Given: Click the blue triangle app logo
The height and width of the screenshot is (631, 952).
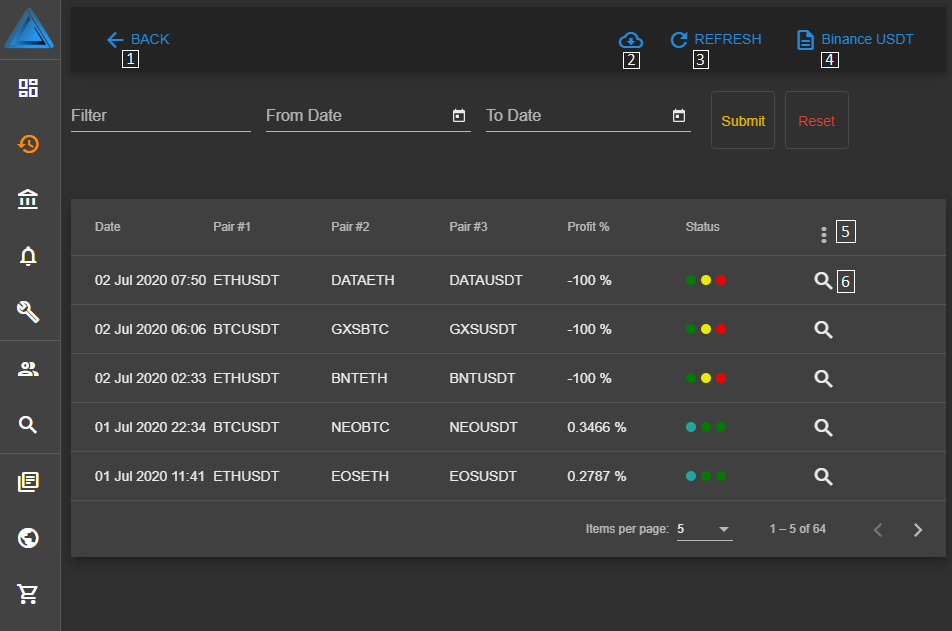Looking at the screenshot, I should [x=29, y=29].
